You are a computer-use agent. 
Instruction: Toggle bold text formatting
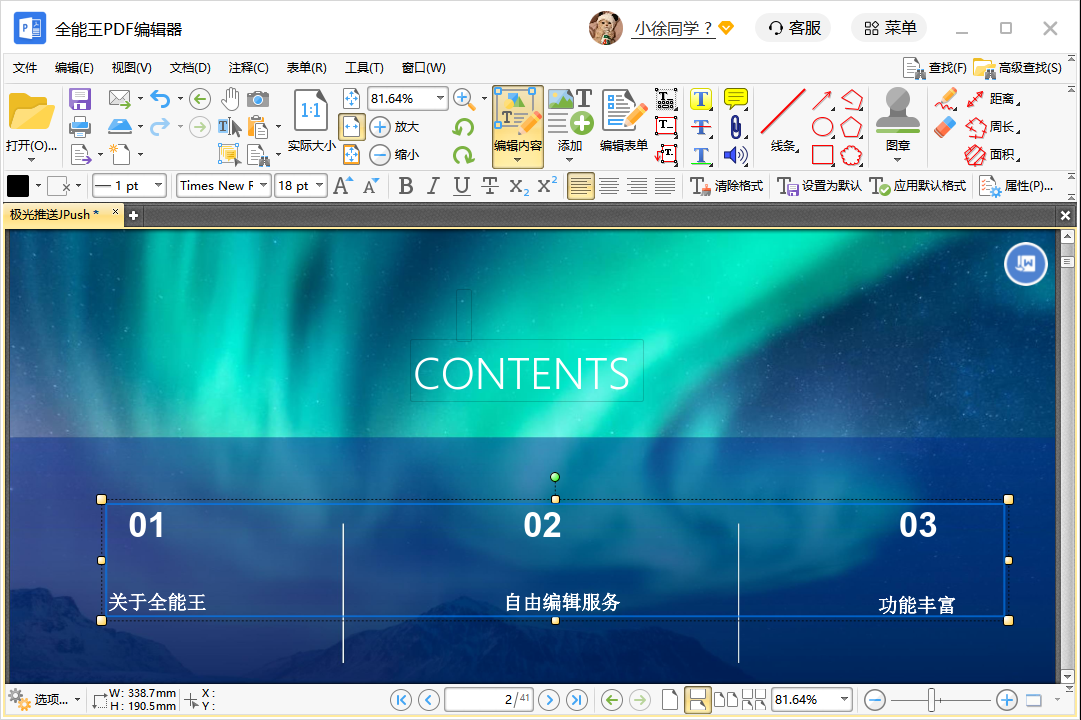pos(405,185)
